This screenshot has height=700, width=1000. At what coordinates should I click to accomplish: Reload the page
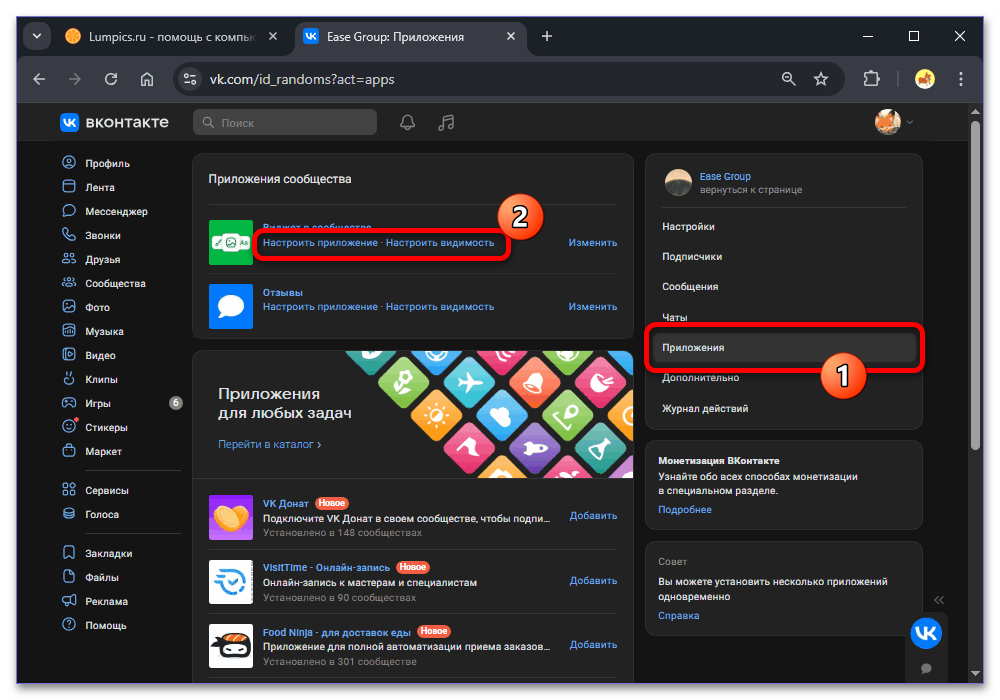(111, 79)
